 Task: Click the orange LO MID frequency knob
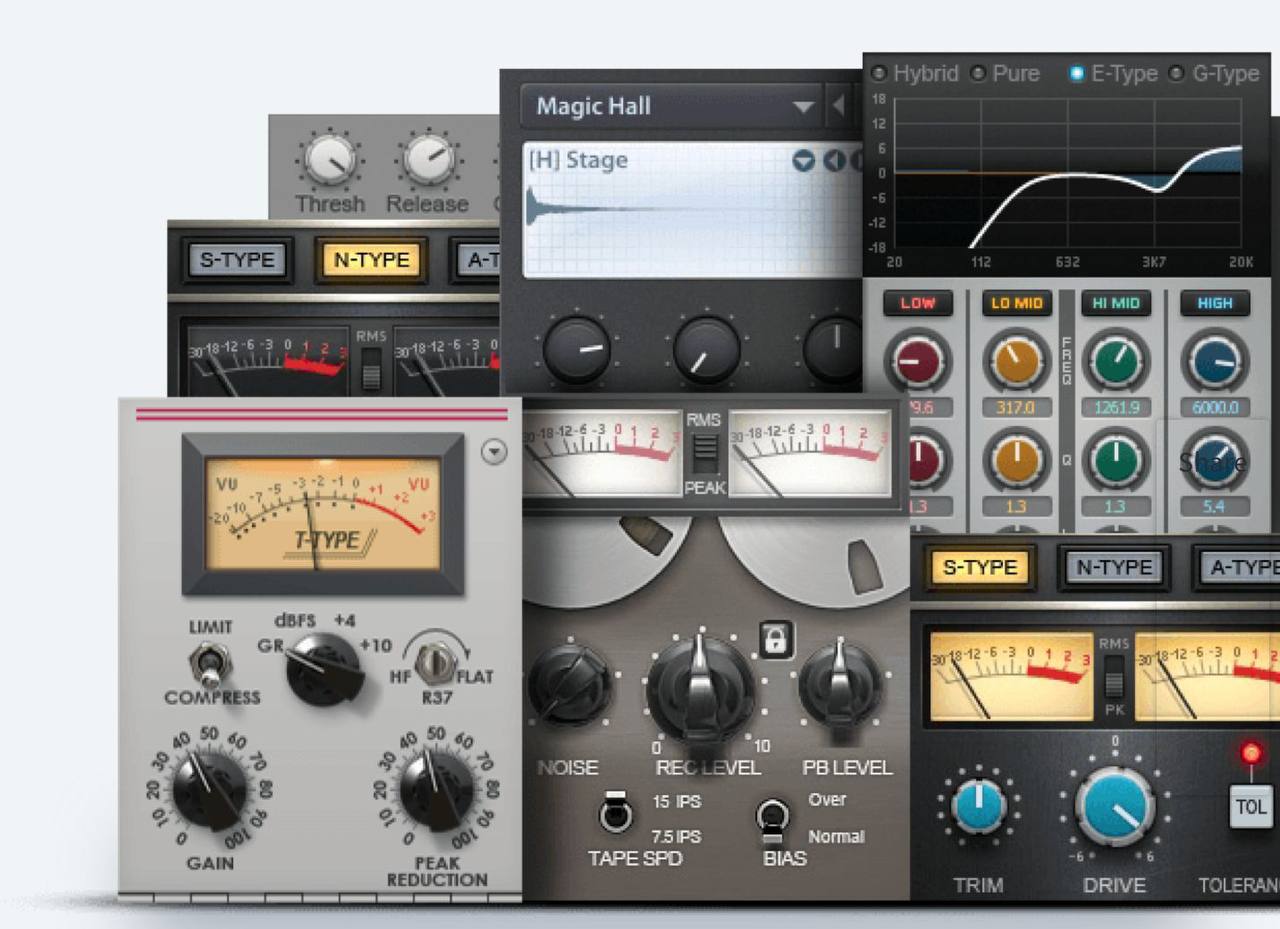1016,361
